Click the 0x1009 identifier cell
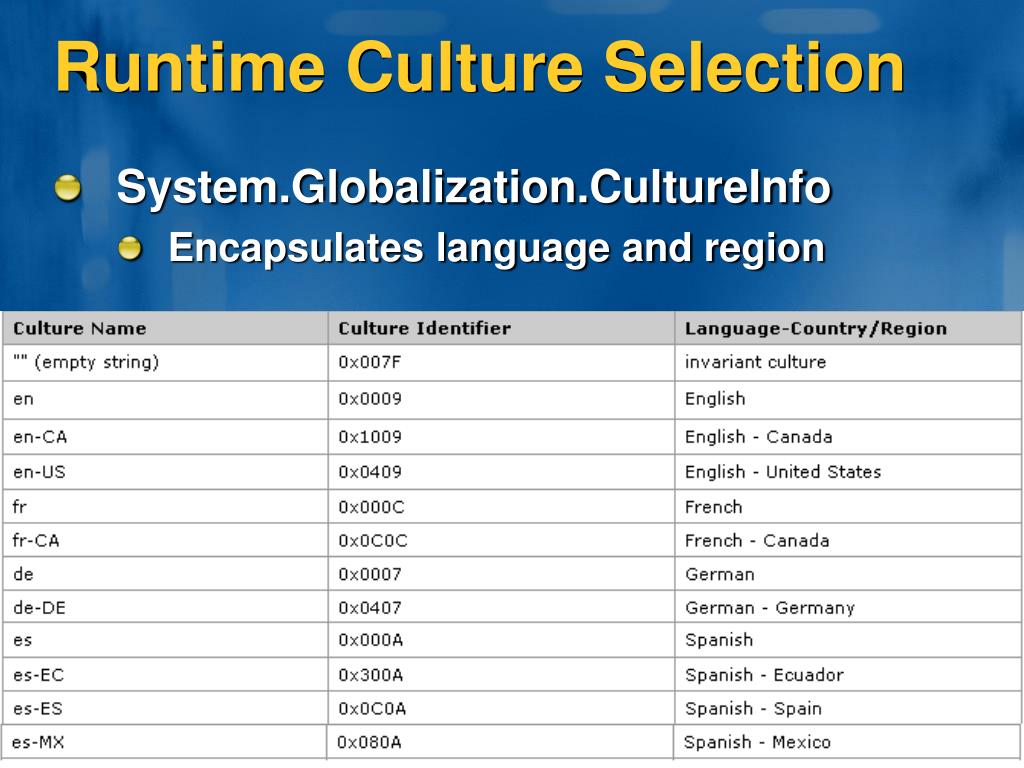This screenshot has width=1024, height=768. 502,437
